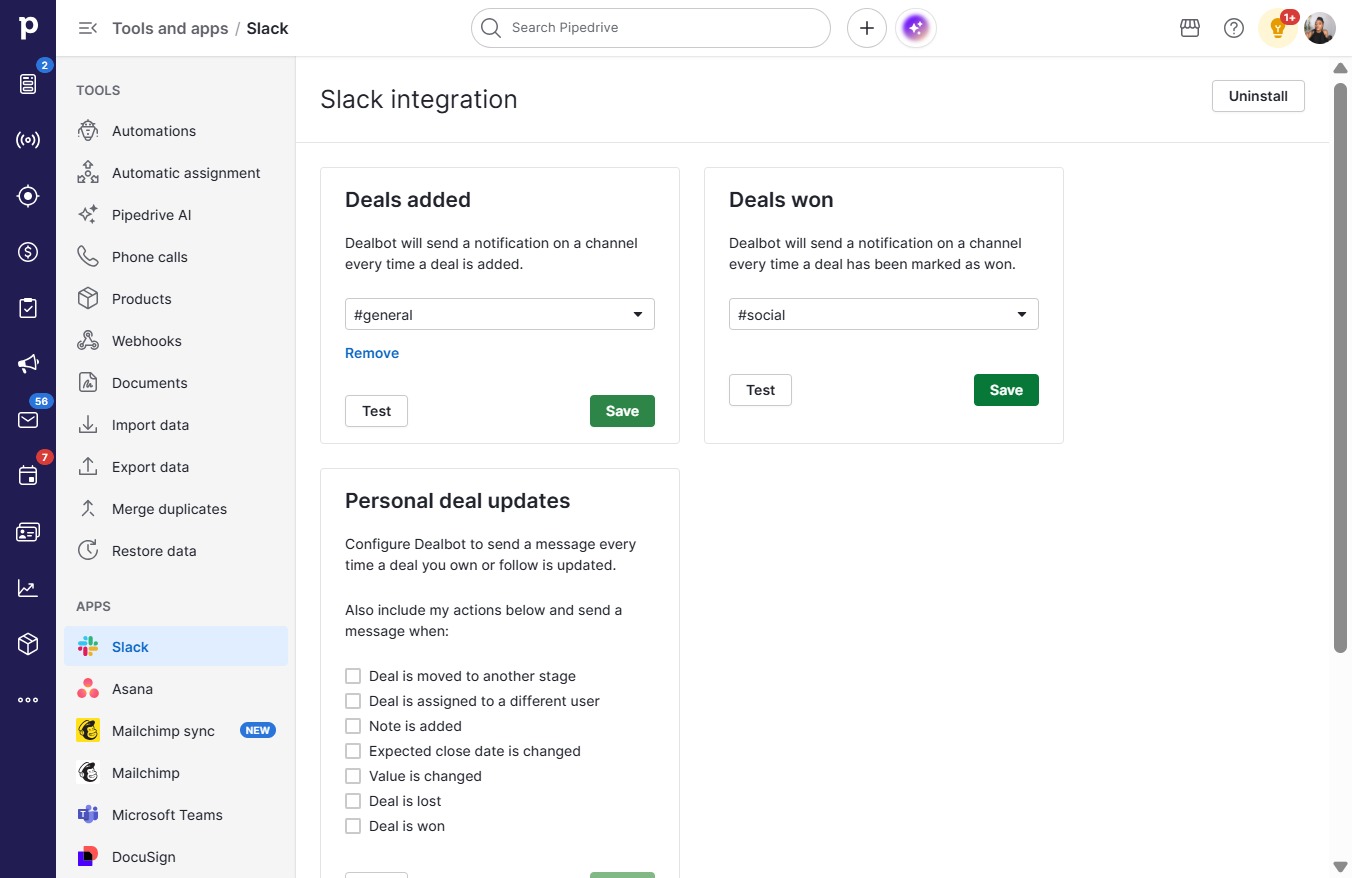Screen dimensions: 1352x878
Task: Open the #general channel dropdown for Deals added
Action: (500, 314)
